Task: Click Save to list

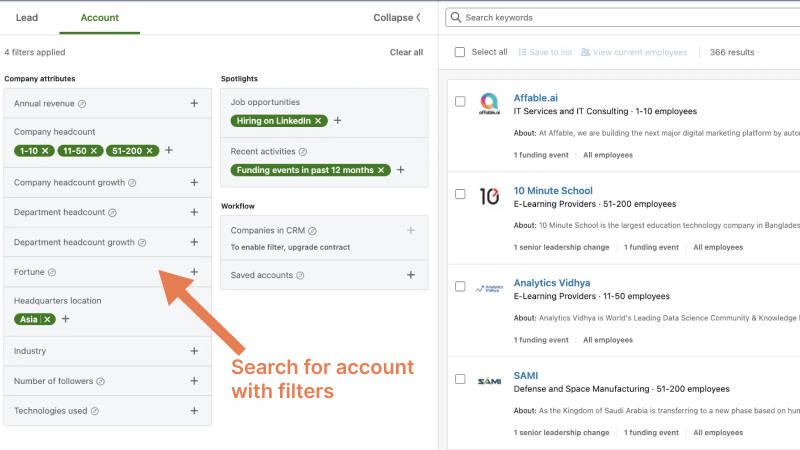Action: [x=545, y=52]
